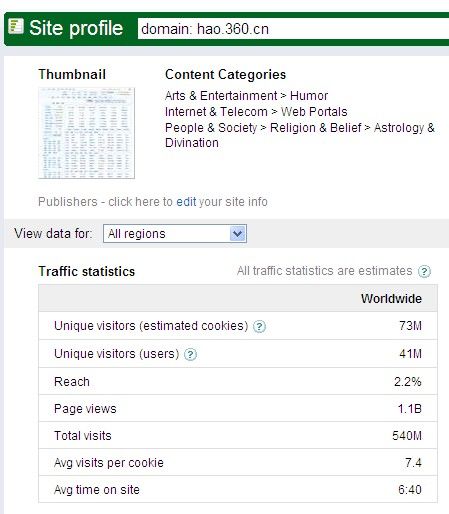Select the All regions combo box
Screen dimensions: 449x514
pyautogui.click(x=175, y=234)
